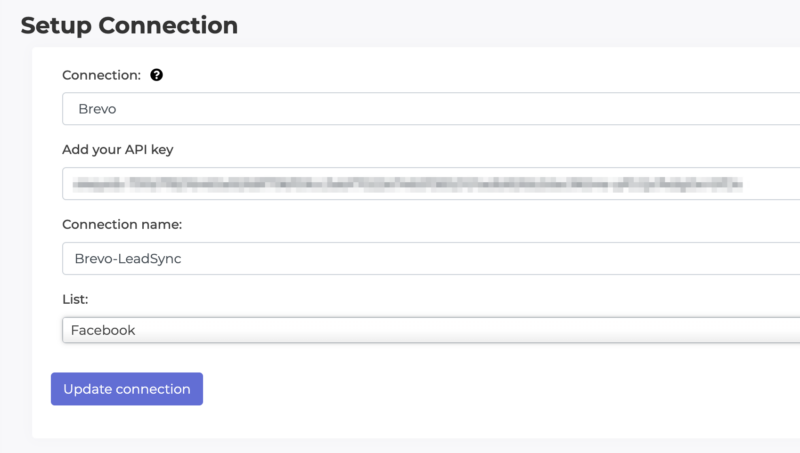800x453 pixels.
Task: Click the Brevo value in Connection selector
Action: click(99, 109)
